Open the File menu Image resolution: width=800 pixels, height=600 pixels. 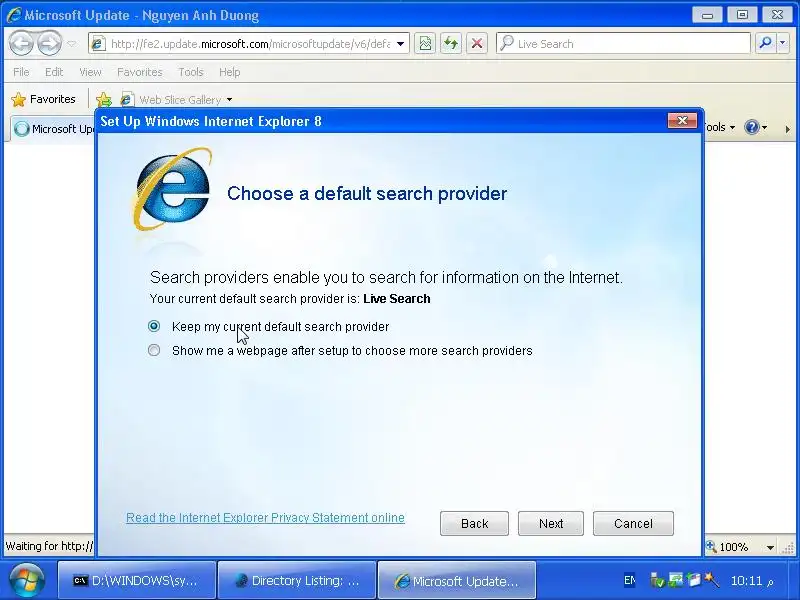click(x=21, y=72)
